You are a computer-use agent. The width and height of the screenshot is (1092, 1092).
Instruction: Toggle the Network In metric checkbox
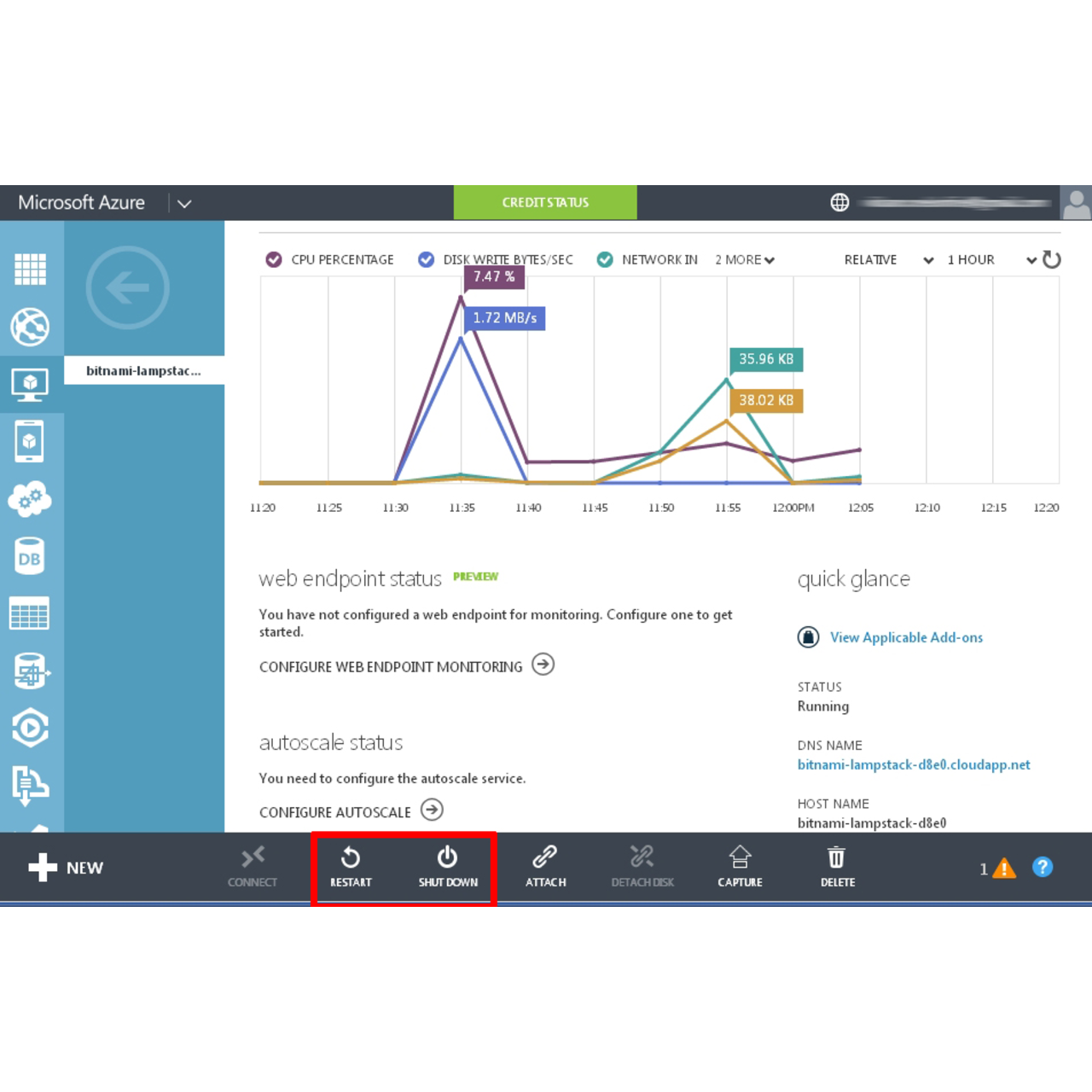coord(605,259)
